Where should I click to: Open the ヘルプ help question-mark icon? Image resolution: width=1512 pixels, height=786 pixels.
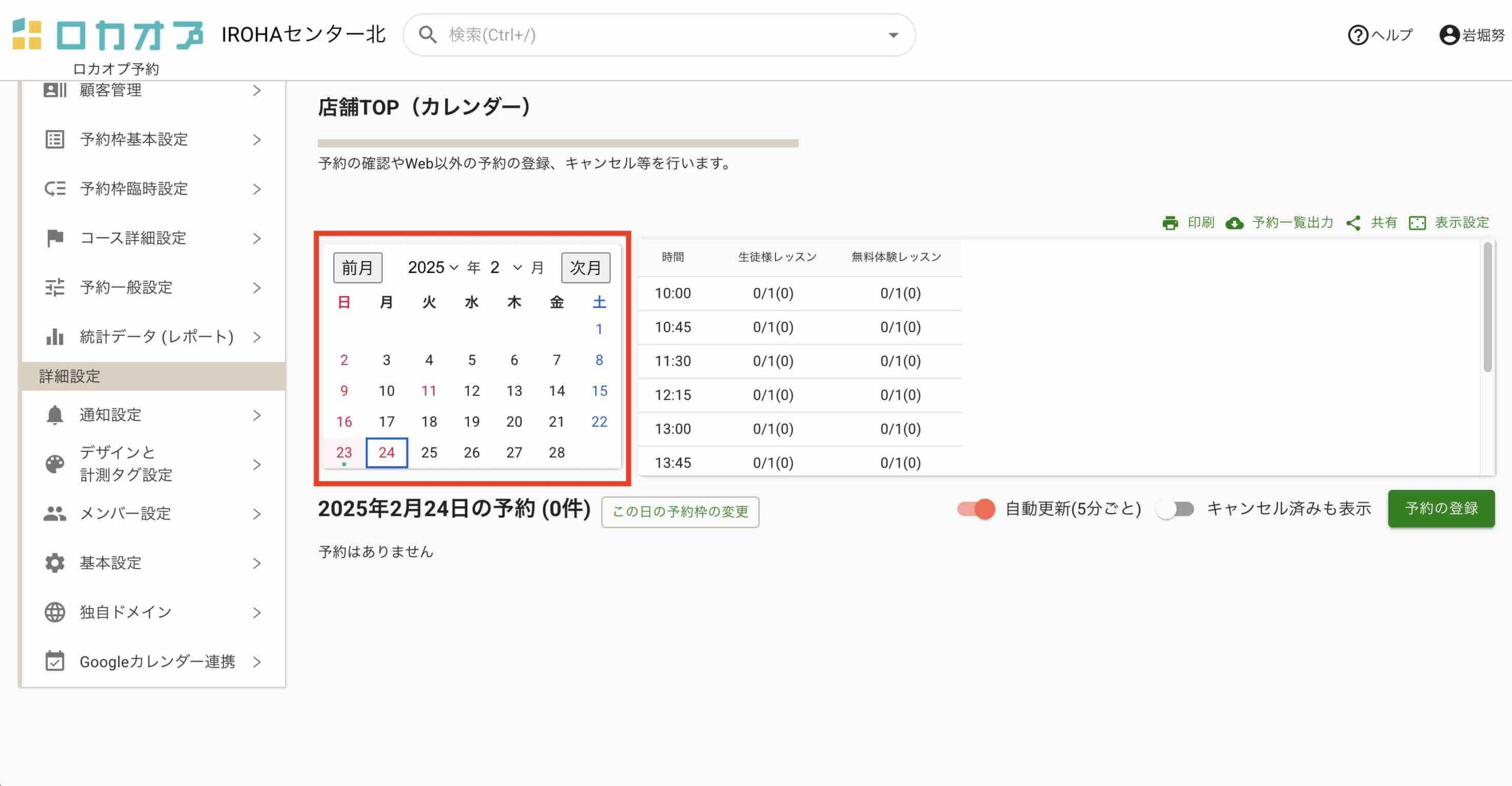[x=1357, y=35]
